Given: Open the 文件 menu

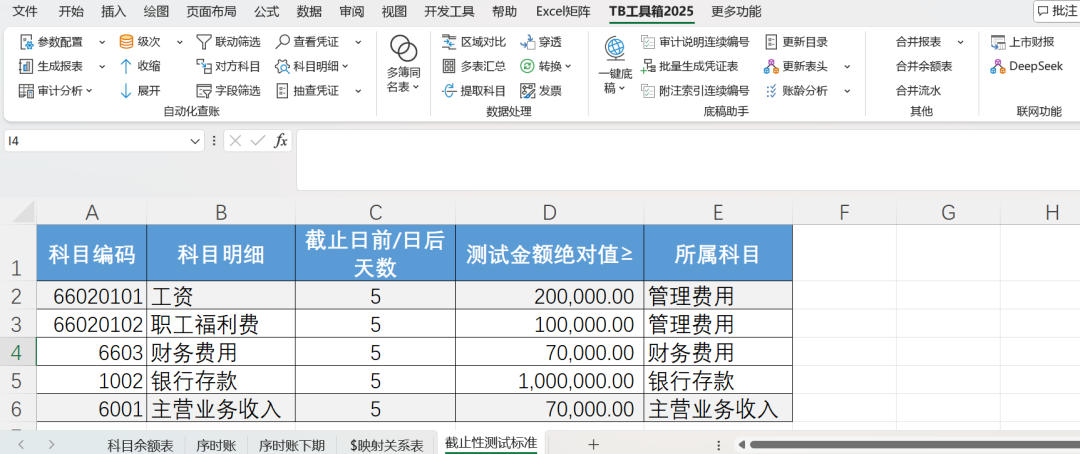Looking at the screenshot, I should [25, 11].
